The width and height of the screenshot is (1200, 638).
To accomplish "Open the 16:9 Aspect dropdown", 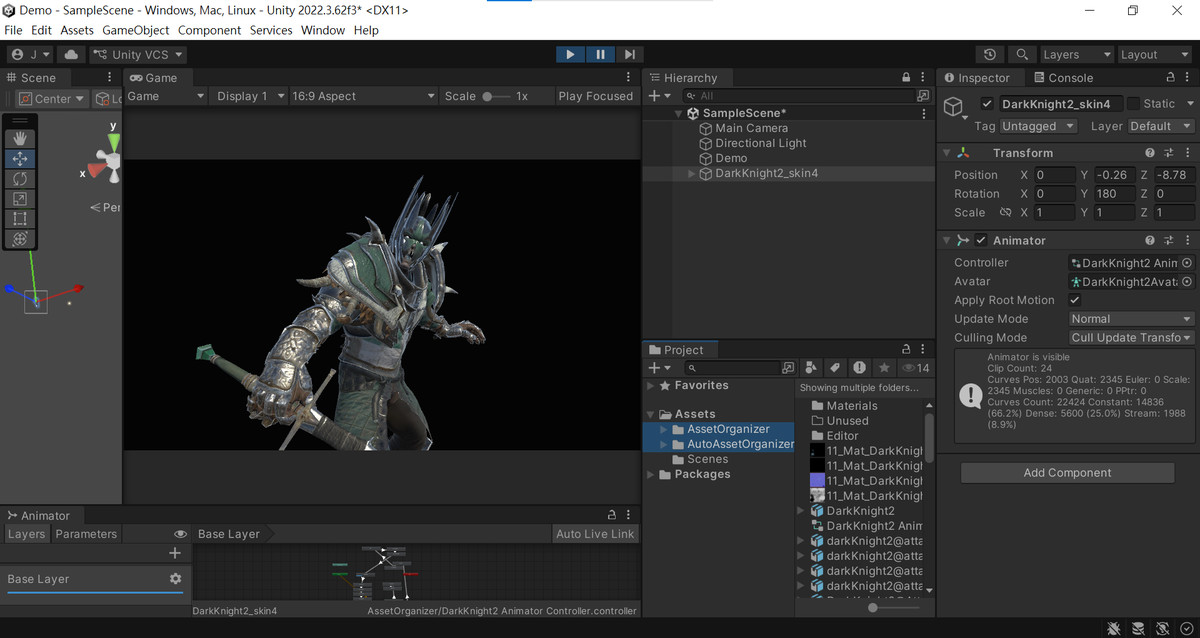I will pyautogui.click(x=363, y=96).
